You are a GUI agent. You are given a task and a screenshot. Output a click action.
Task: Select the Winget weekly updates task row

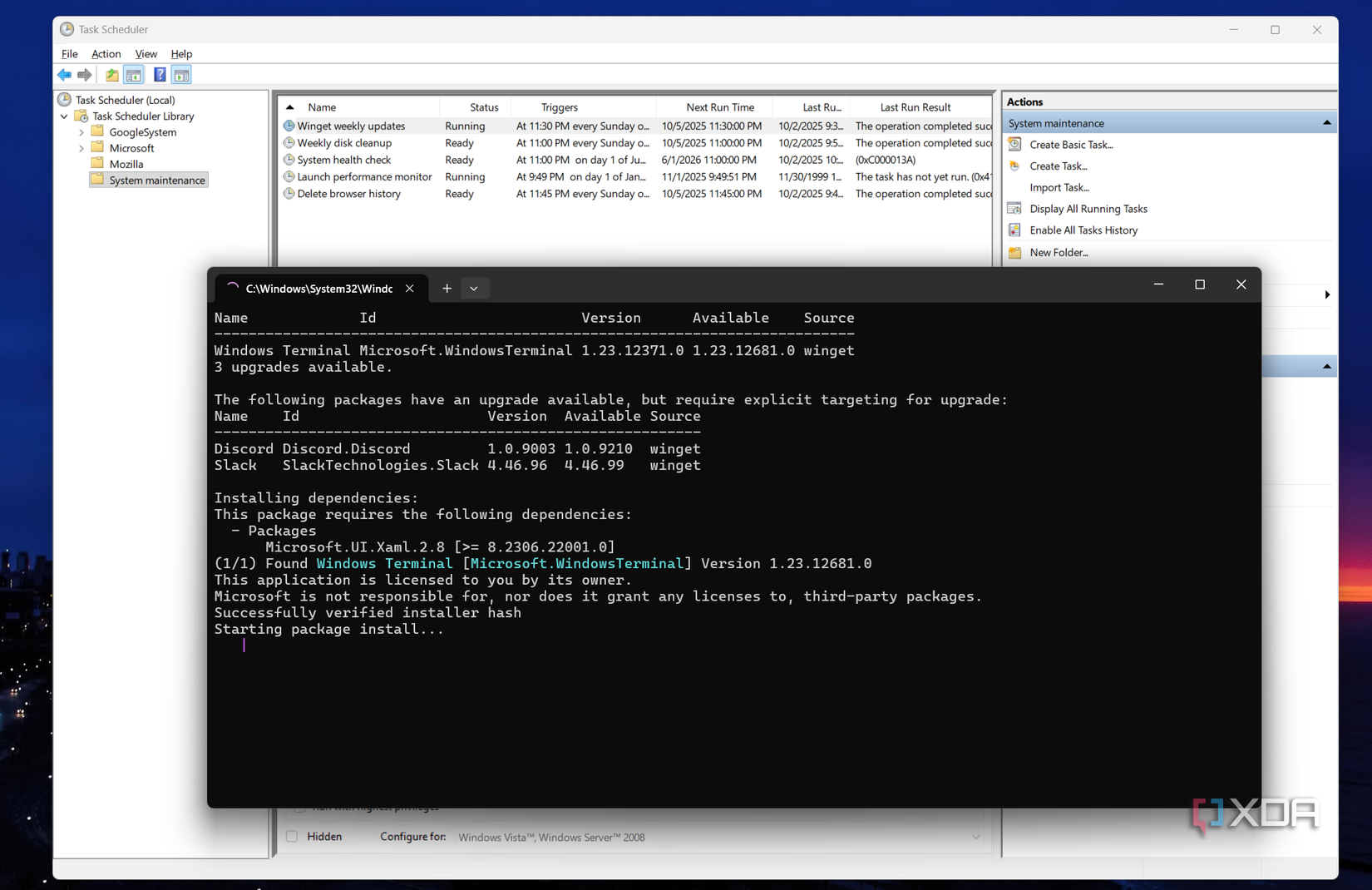351,126
